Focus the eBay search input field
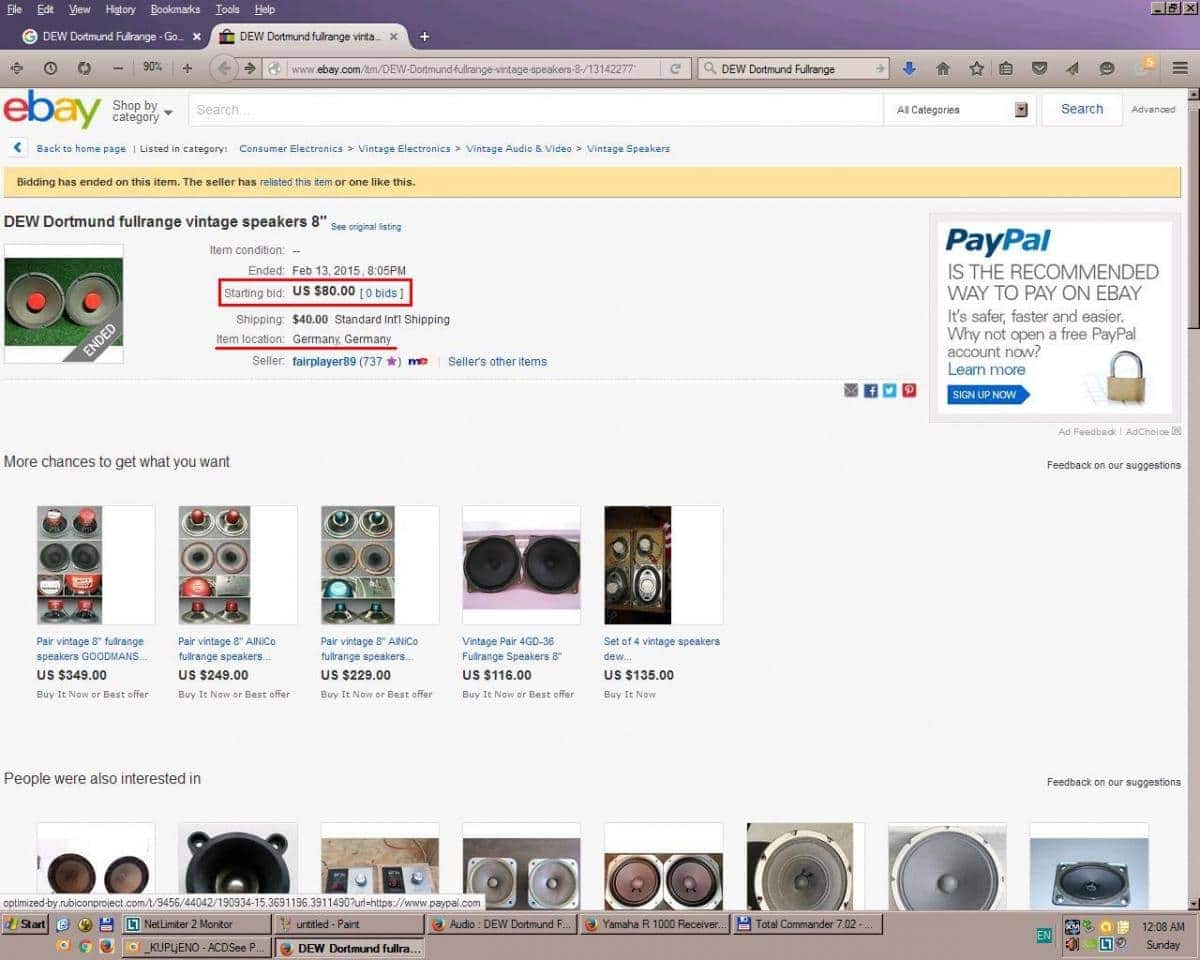 535,110
